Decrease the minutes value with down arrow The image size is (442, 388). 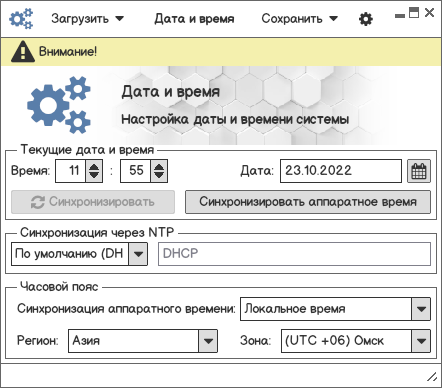[159, 176]
